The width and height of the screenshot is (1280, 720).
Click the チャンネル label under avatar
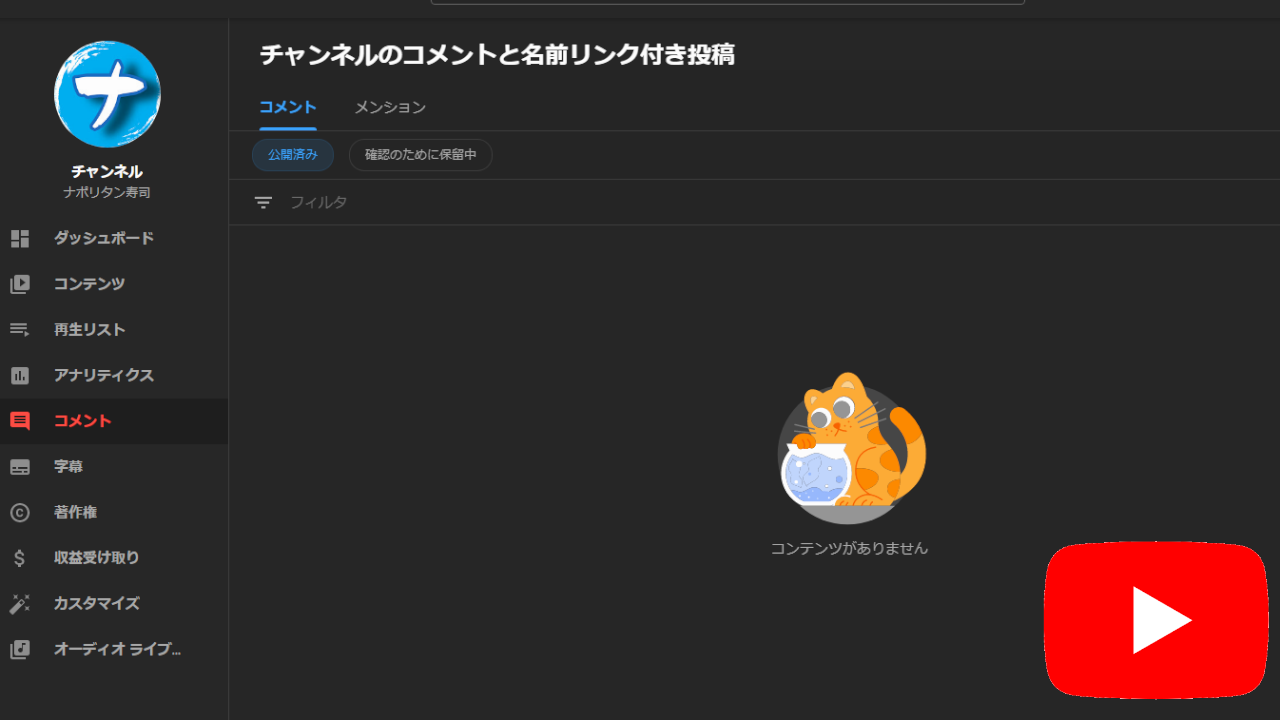coord(107,171)
